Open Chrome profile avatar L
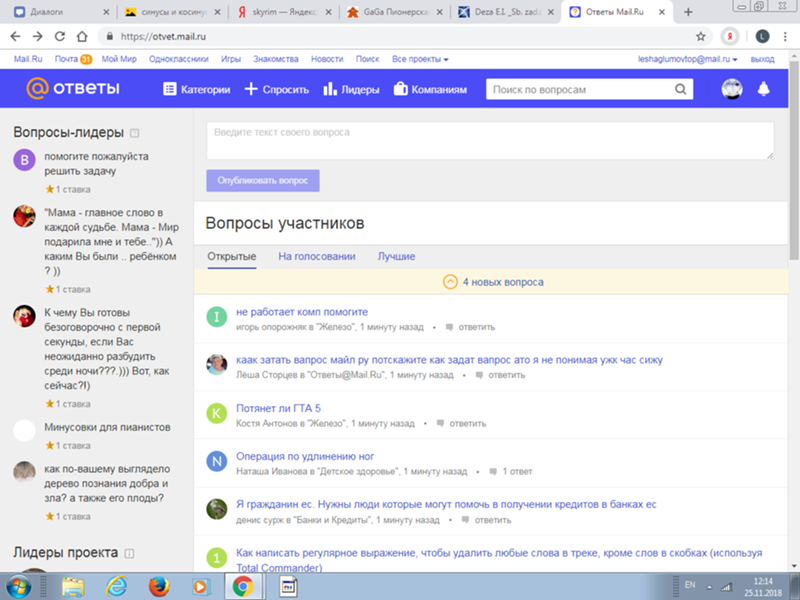The image size is (800, 600). point(762,36)
